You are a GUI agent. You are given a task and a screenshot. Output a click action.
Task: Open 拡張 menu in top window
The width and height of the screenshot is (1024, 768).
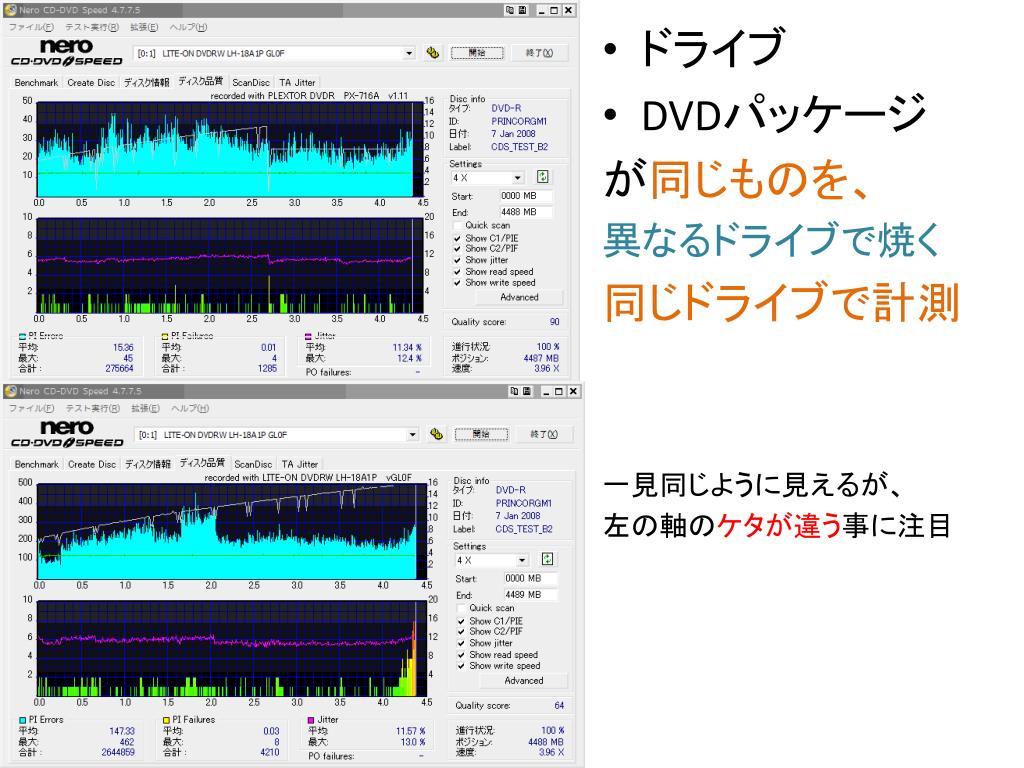click(x=144, y=27)
